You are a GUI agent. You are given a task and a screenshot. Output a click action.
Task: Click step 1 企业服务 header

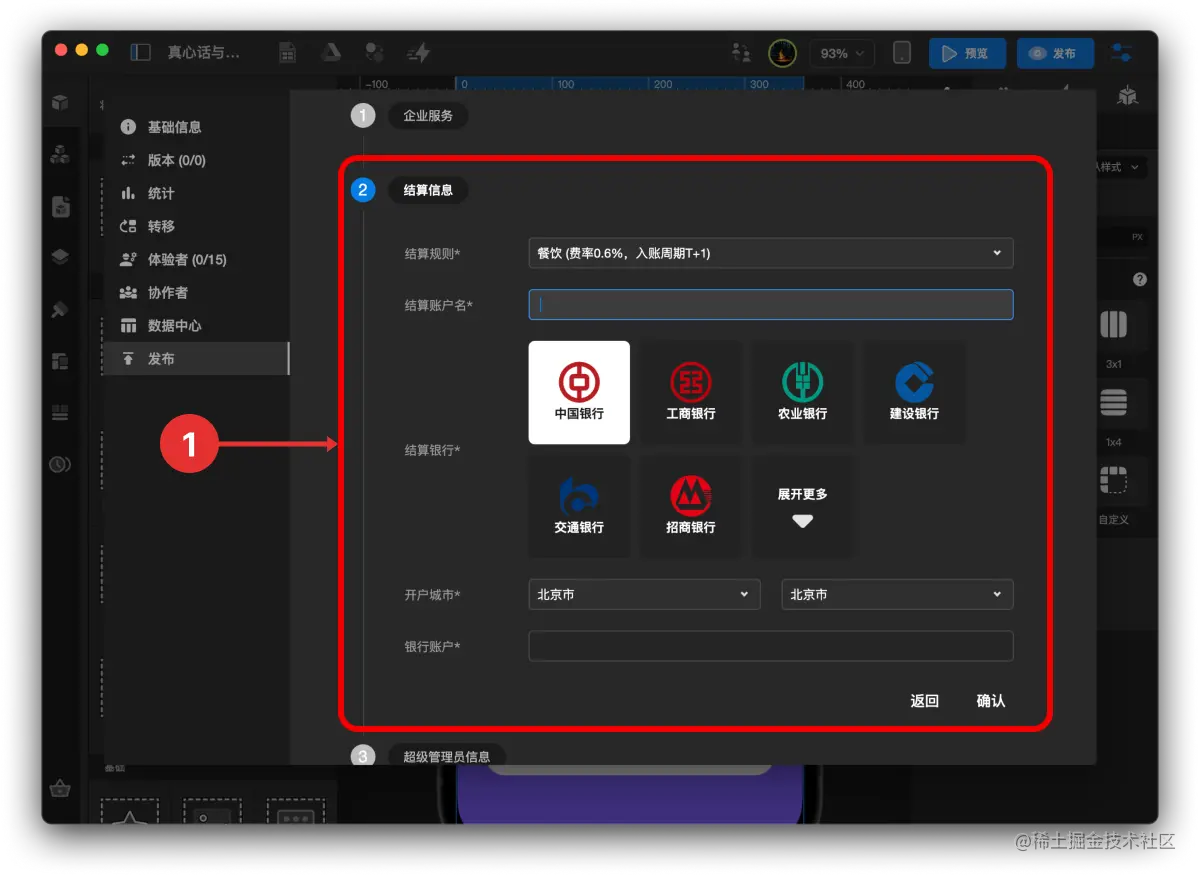pyautogui.click(x=428, y=116)
